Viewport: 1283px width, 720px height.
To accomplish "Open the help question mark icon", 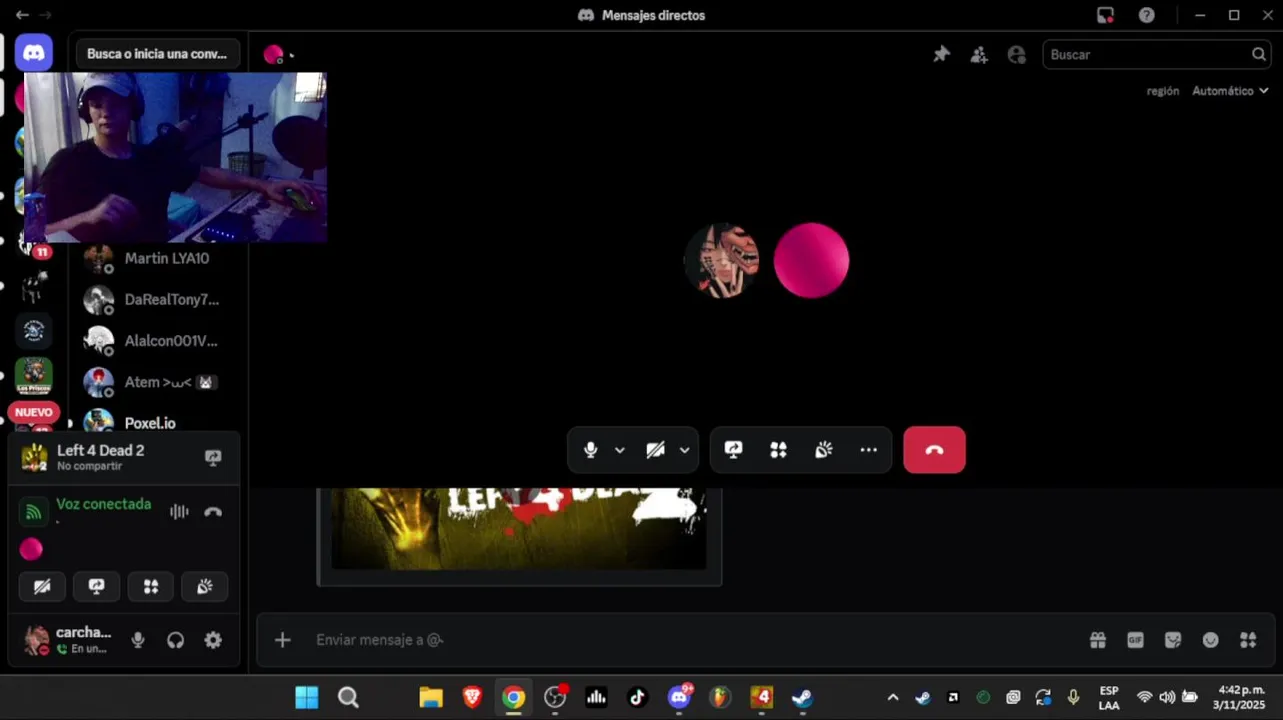I will click(x=1147, y=15).
